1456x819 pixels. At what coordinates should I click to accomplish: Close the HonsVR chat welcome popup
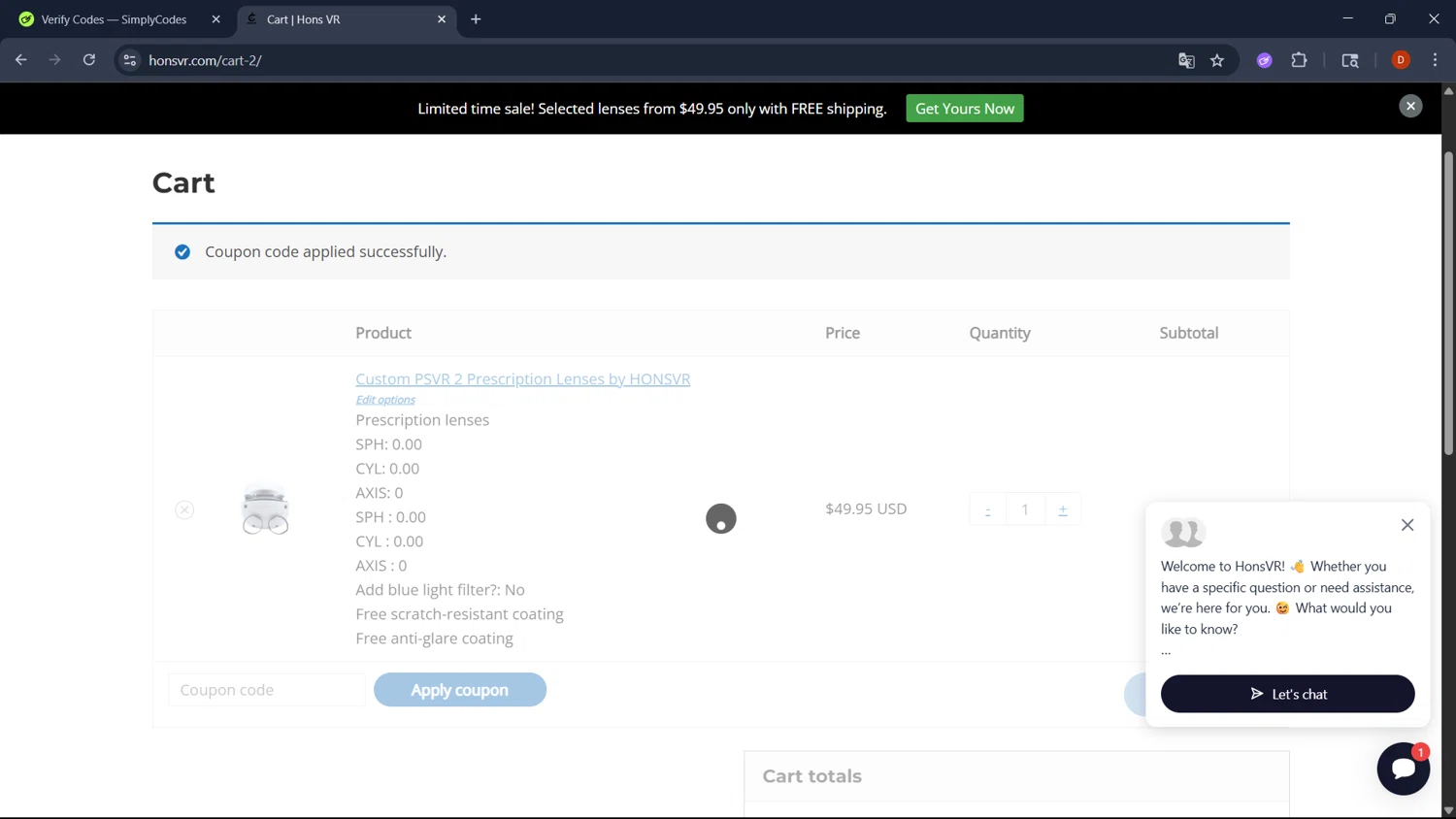1407,525
